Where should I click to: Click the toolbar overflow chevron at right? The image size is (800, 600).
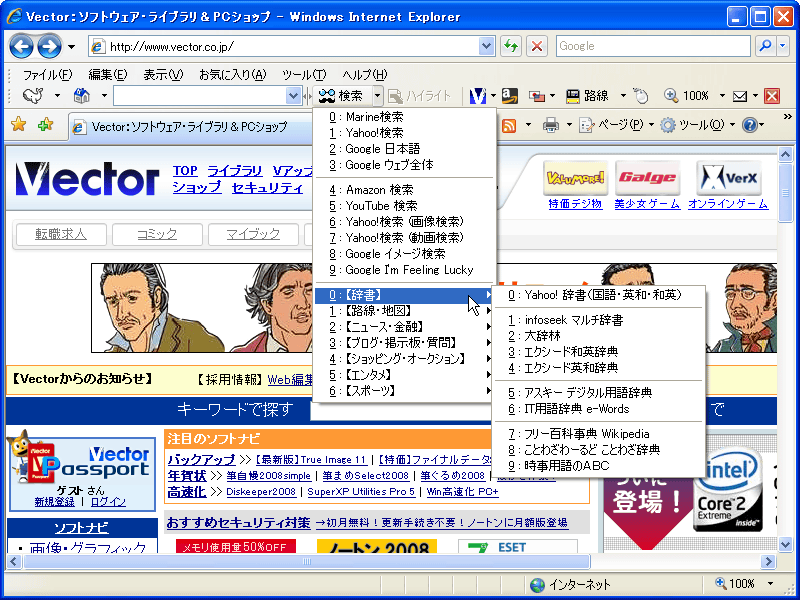coord(788,117)
